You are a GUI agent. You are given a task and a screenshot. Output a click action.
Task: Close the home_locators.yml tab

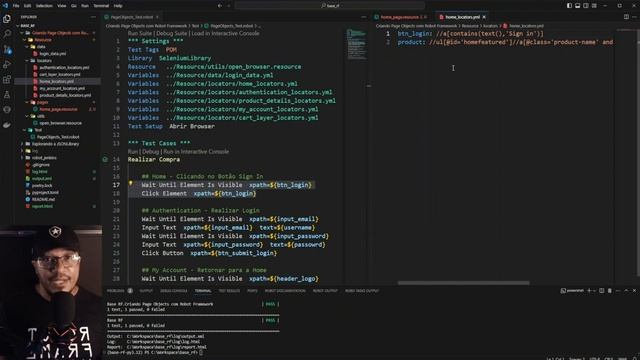(484, 17)
